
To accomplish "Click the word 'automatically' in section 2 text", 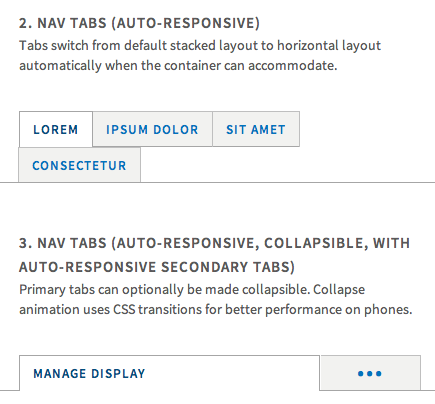I will (60, 66).
